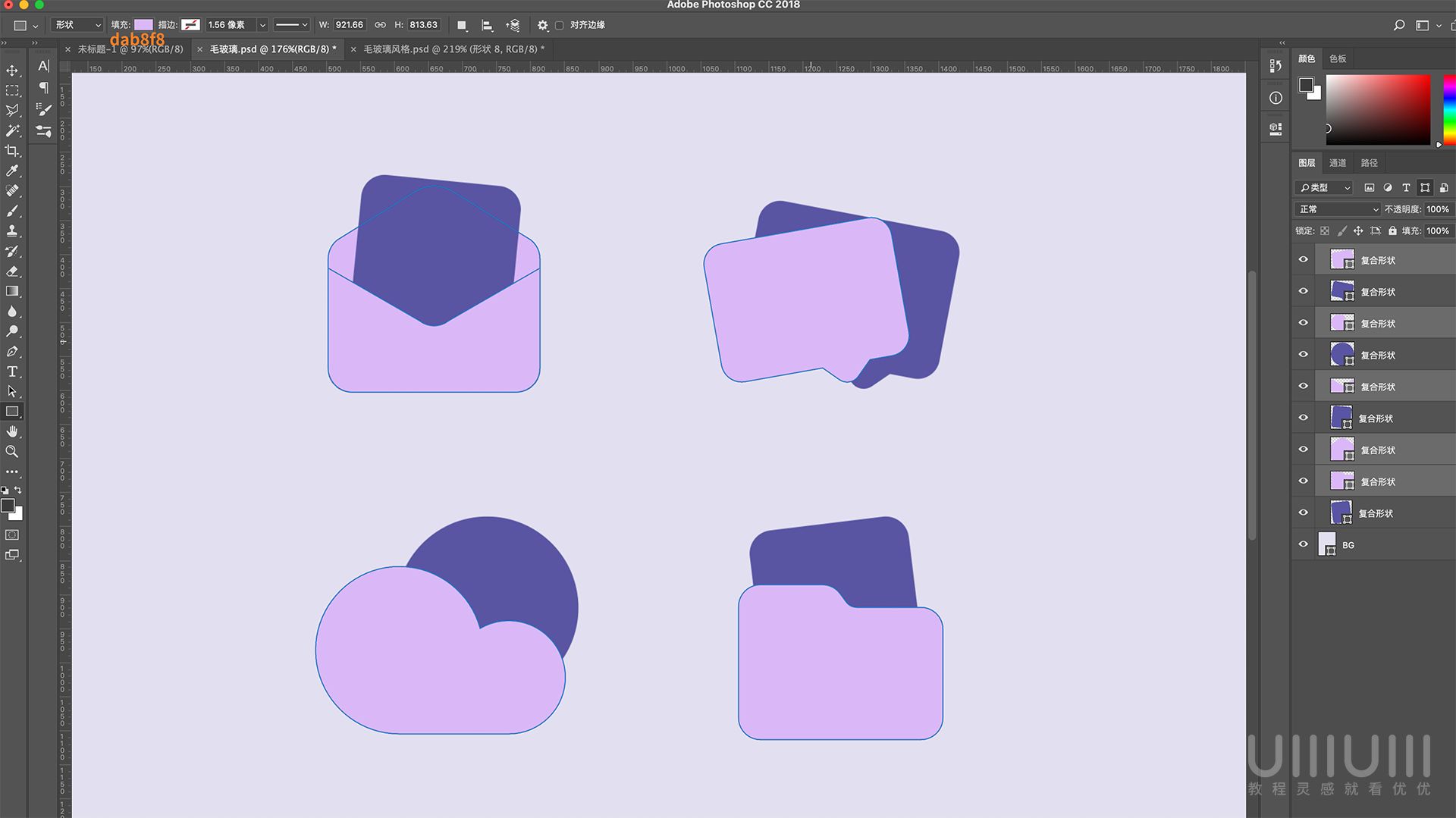This screenshot has width=1456, height=818.
Task: Hide the BG layer
Action: pyautogui.click(x=1303, y=544)
